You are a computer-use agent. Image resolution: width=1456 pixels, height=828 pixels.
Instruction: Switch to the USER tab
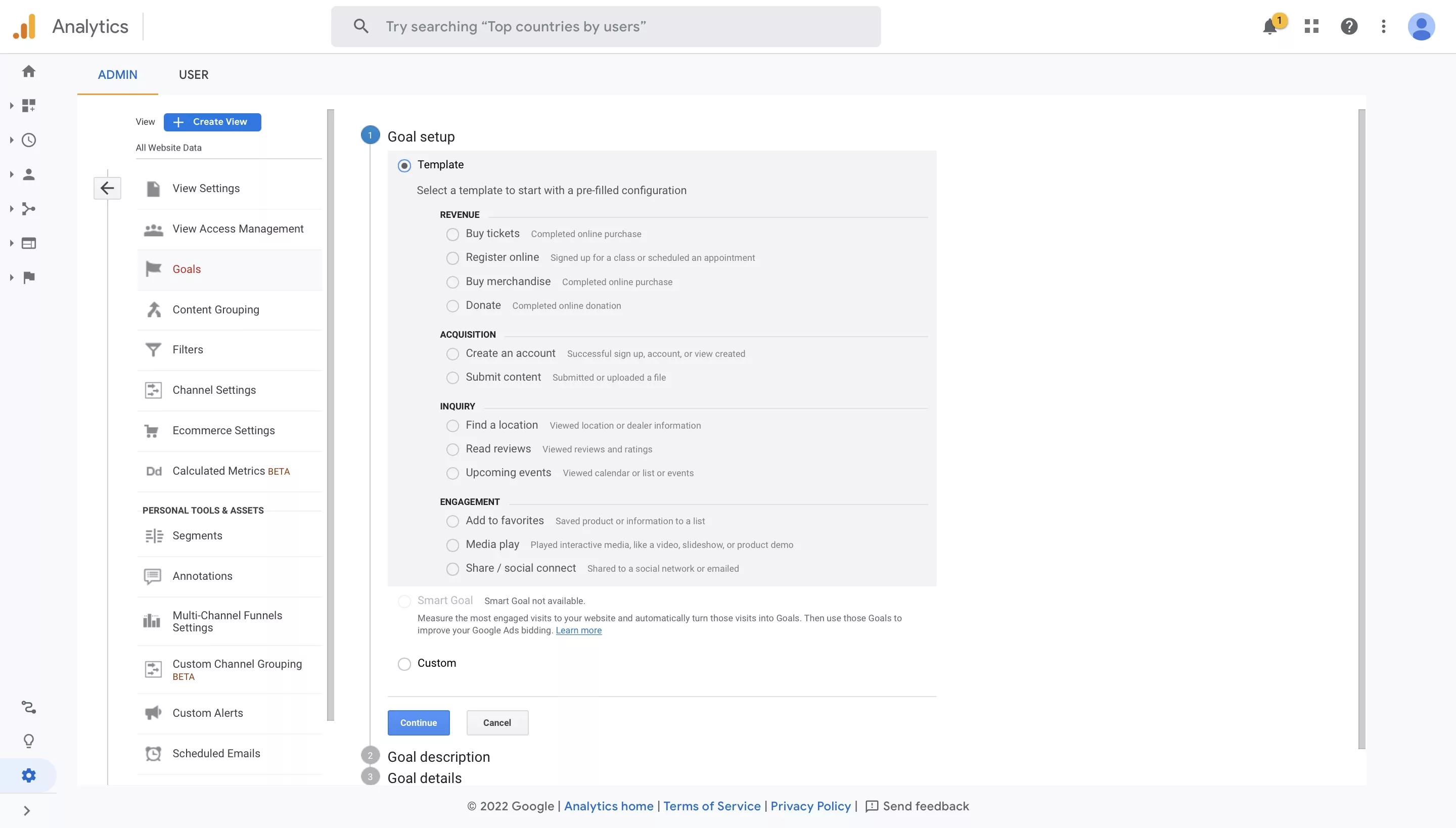[193, 74]
